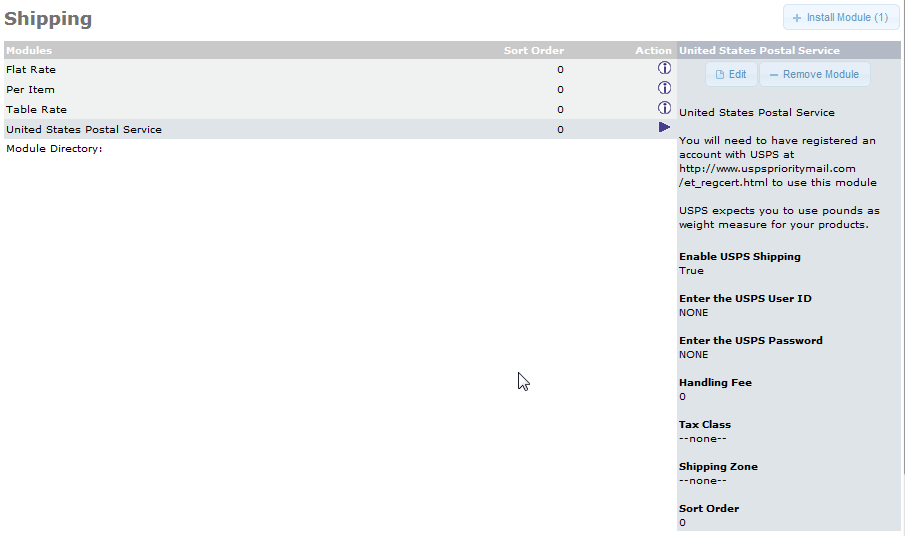
Task: Click the Shipping Zone label
Action: 718,467
